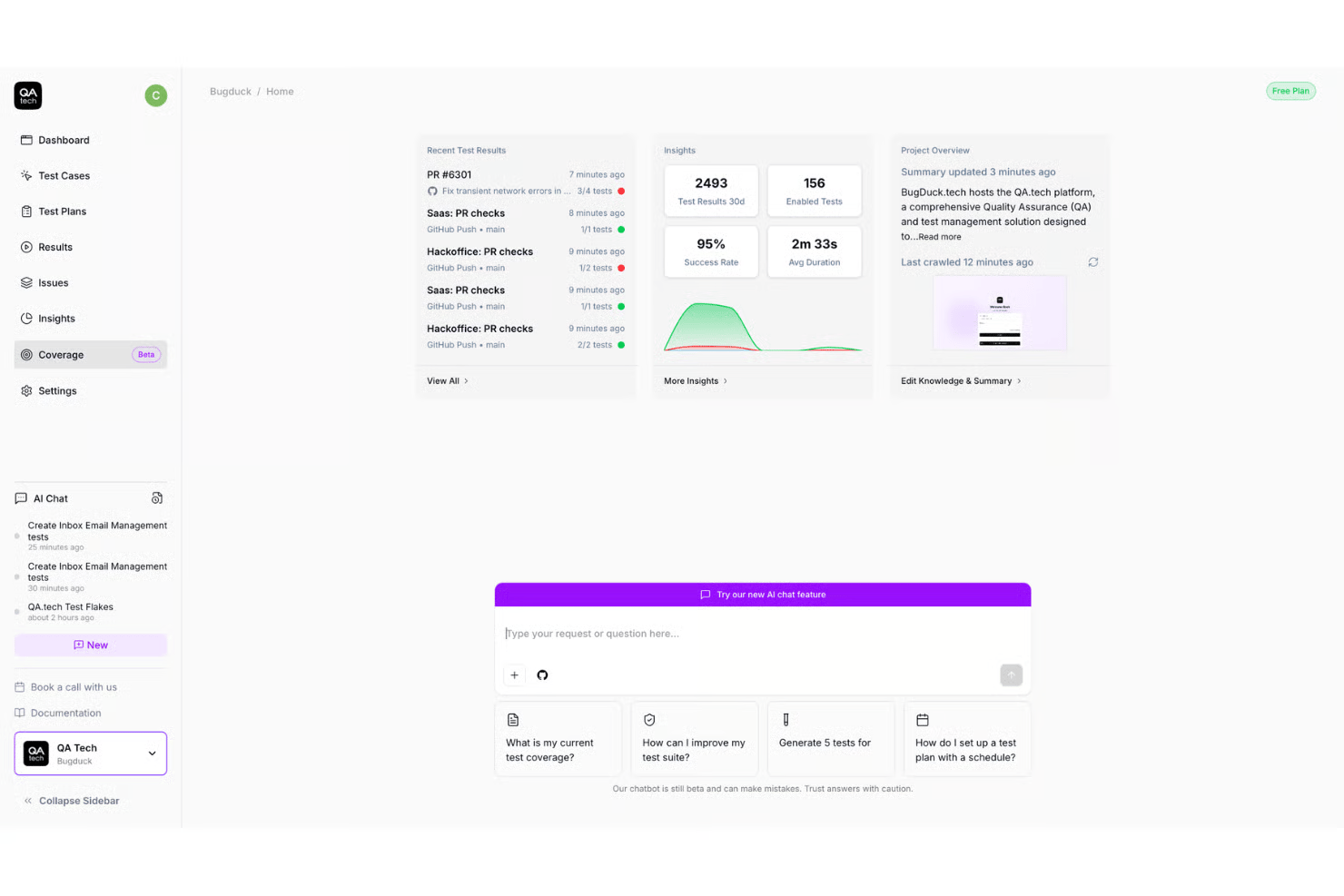Open the green user avatar 'C'
The height and width of the screenshot is (896, 1344).
pos(156,95)
